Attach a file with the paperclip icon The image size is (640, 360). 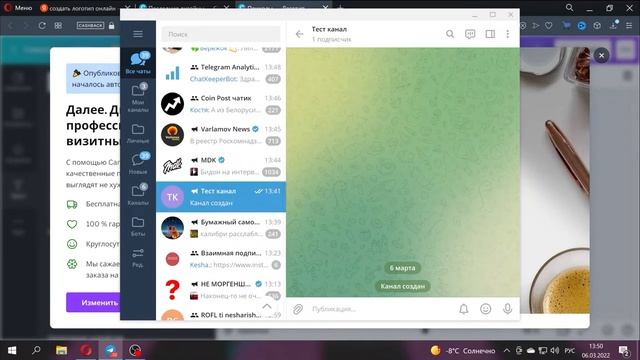click(x=298, y=309)
